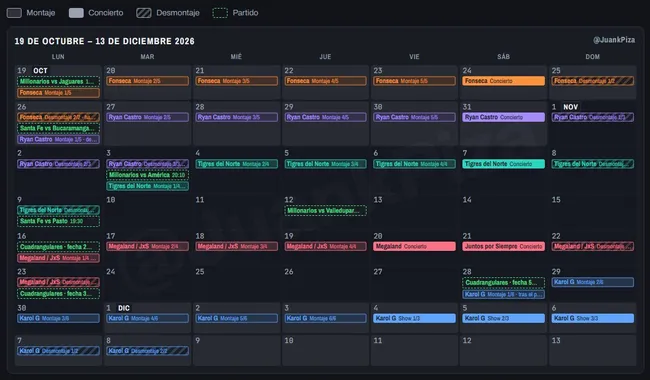The width and height of the screenshot is (650, 380).
Task: Open the Megaland / JxS Montaje 4/4 event
Action: (x=326, y=247)
